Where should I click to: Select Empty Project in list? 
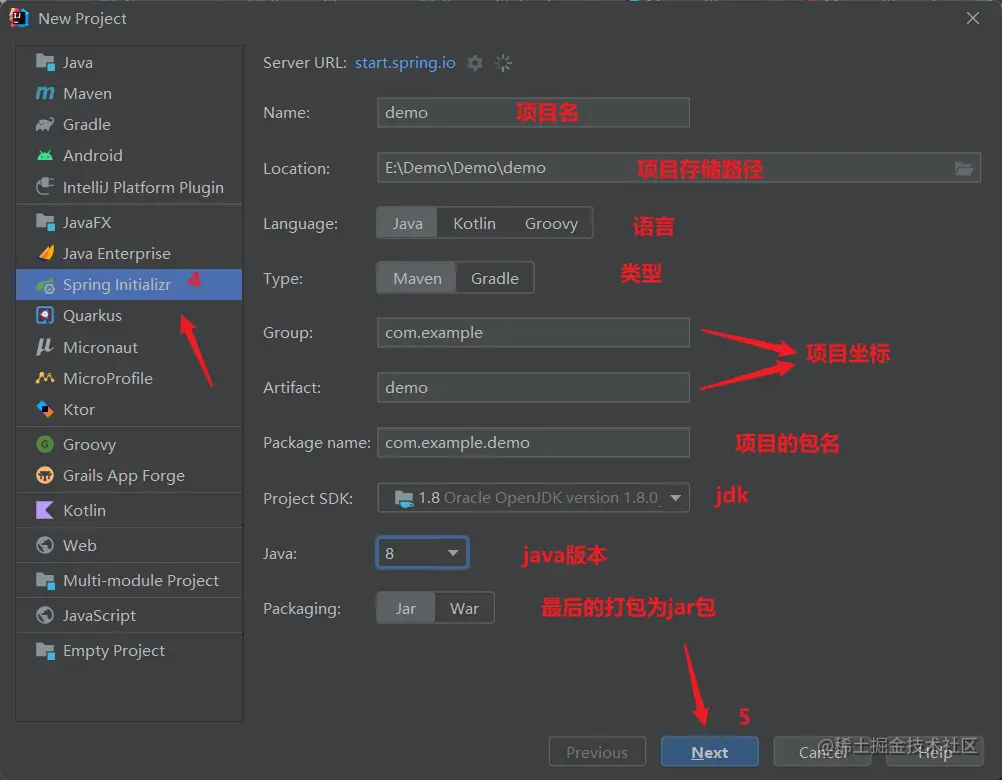coord(129,650)
